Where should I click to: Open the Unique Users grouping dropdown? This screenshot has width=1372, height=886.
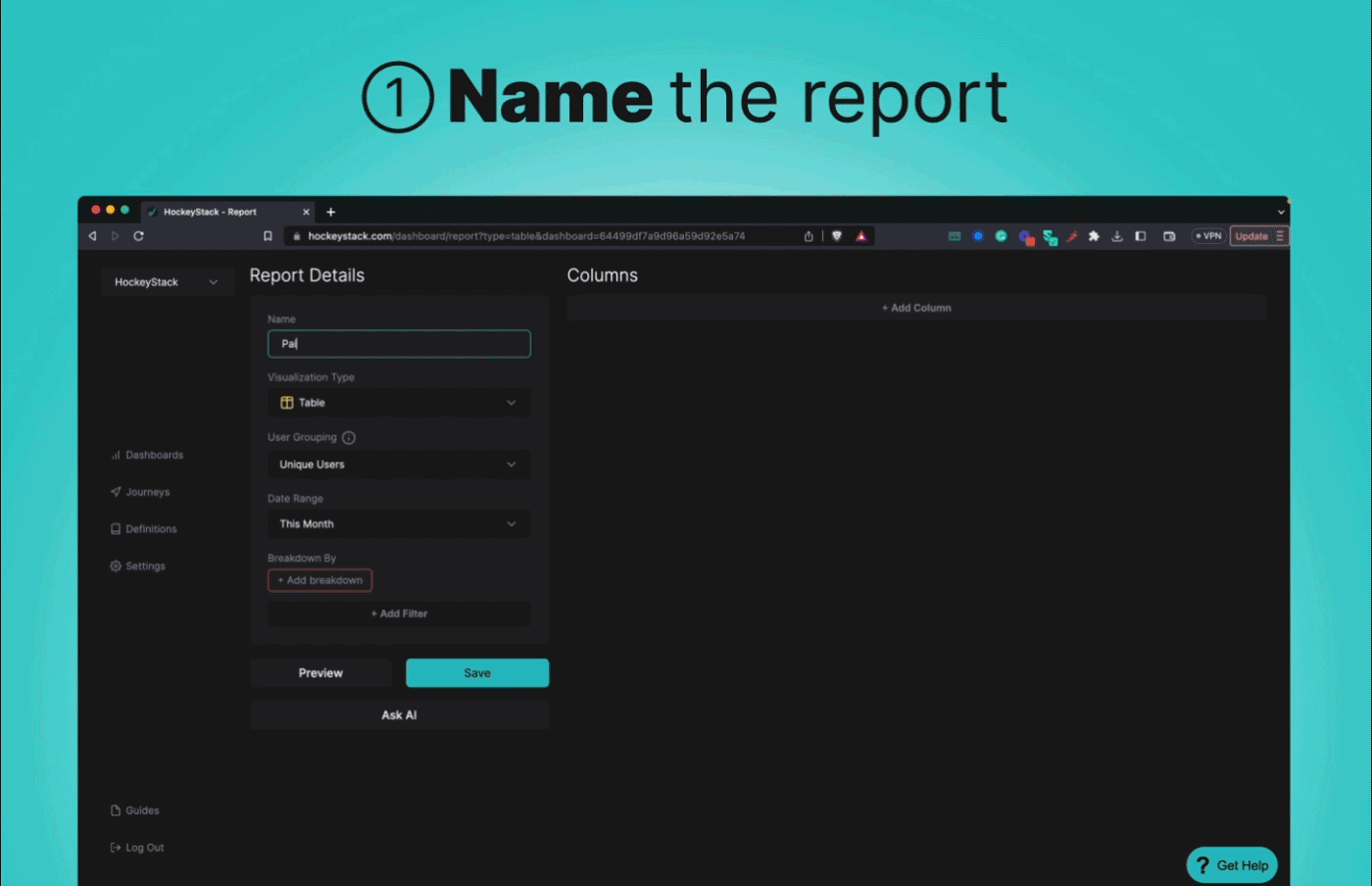click(x=399, y=465)
